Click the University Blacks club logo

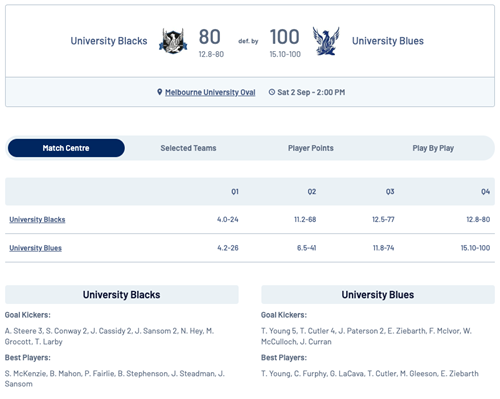[x=173, y=41]
